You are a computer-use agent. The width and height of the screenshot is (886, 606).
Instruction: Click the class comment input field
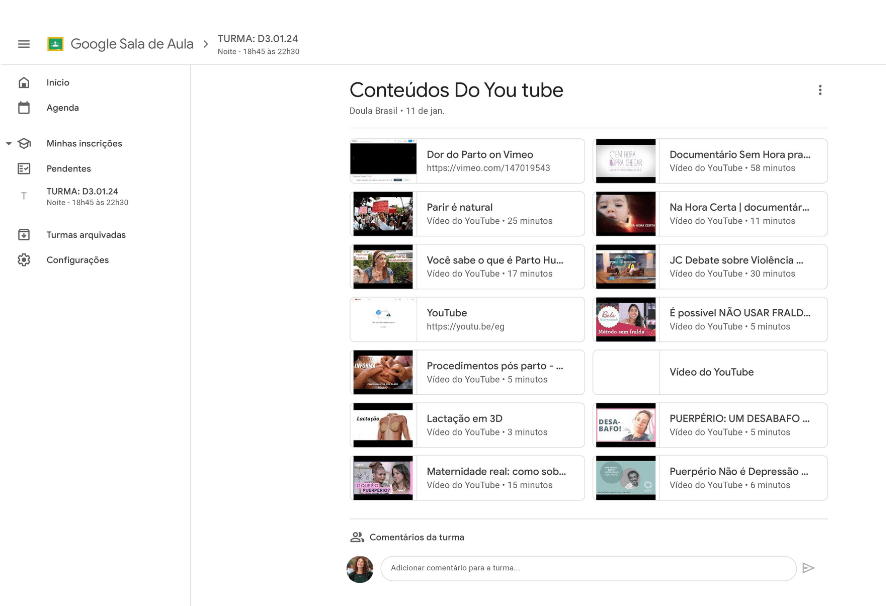(x=588, y=568)
